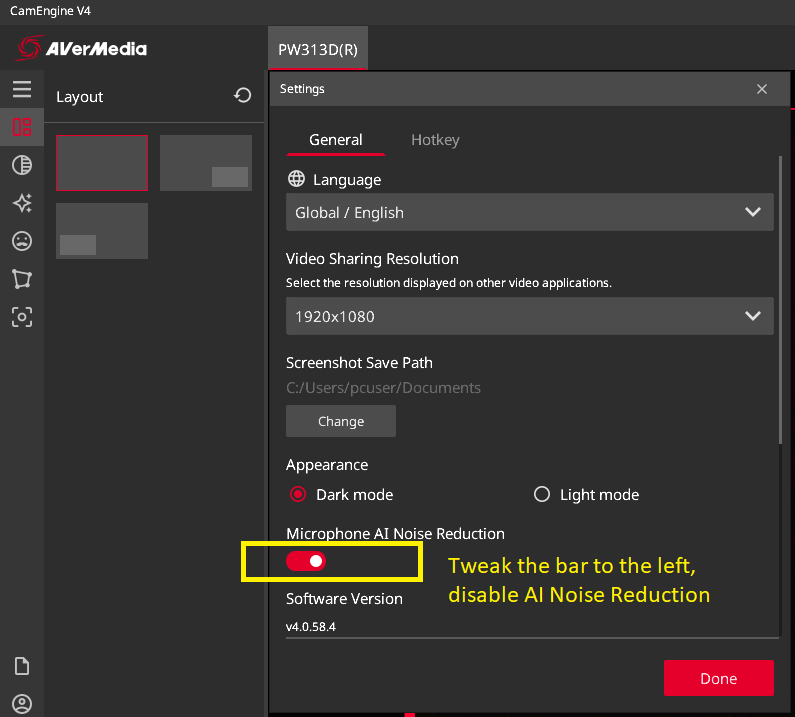The width and height of the screenshot is (795, 717).
Task: Click the red Done button
Action: tap(718, 678)
